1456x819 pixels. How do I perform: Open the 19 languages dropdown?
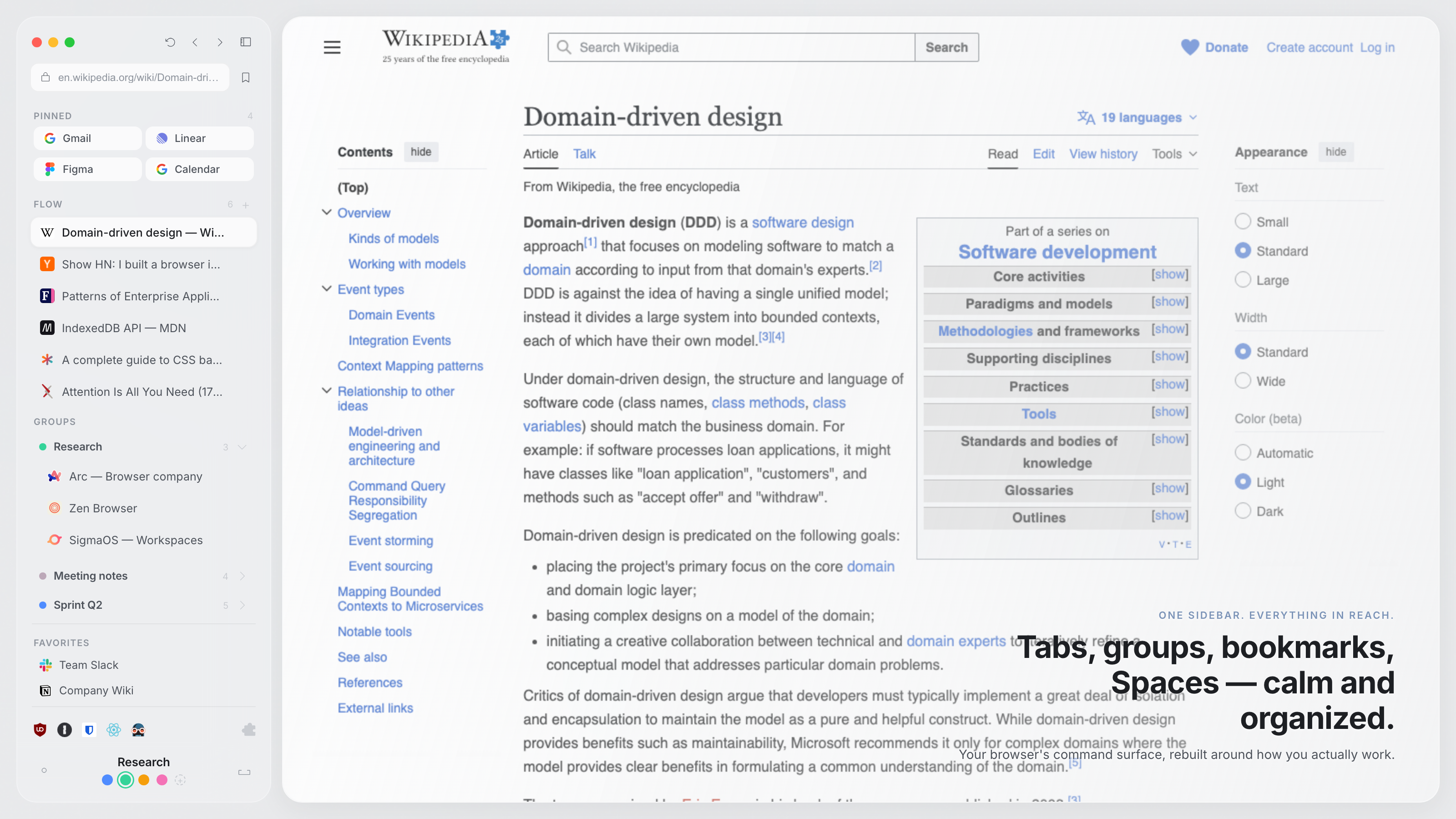[1138, 117]
